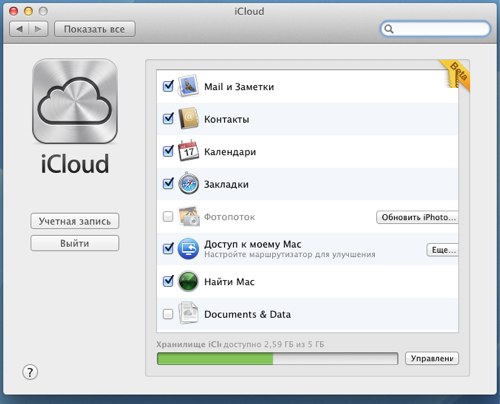The height and width of the screenshot is (404, 500).
Task: Uncheck the Найти Mac checkbox
Action: (168, 281)
